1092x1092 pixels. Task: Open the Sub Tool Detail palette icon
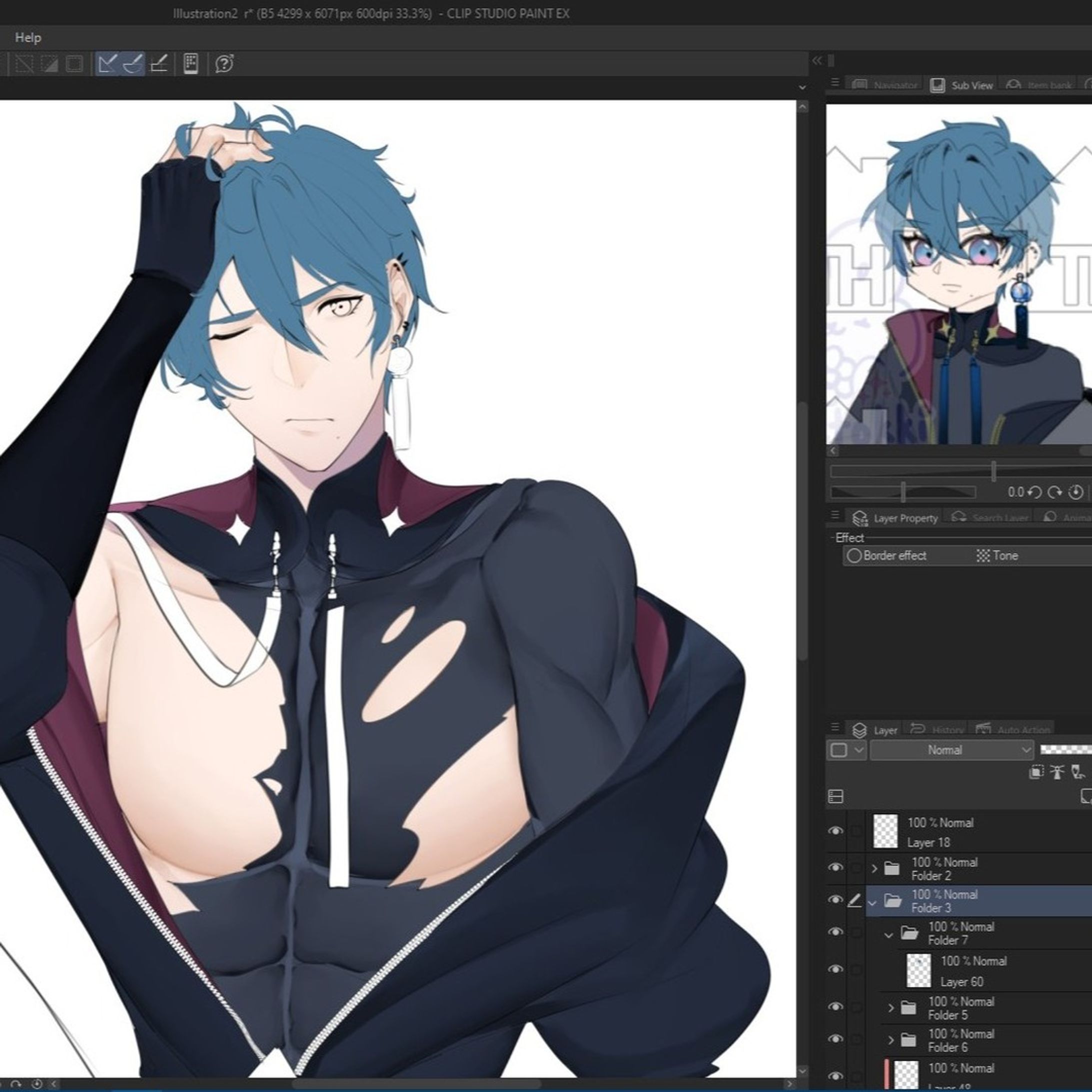(x=190, y=65)
